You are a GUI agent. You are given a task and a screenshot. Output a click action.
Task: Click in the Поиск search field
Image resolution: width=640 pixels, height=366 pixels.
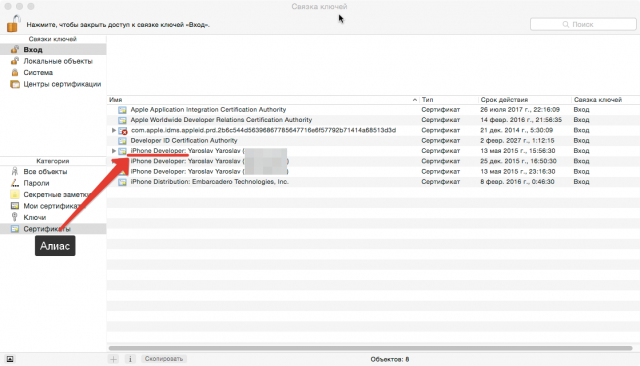[x=583, y=24]
